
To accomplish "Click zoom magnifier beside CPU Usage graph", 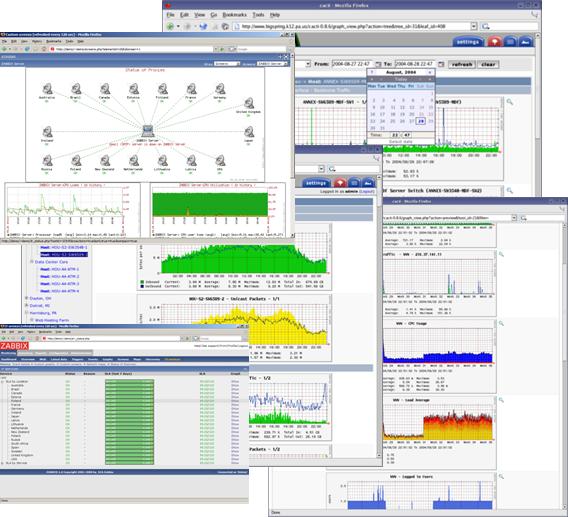I will (x=501, y=323).
